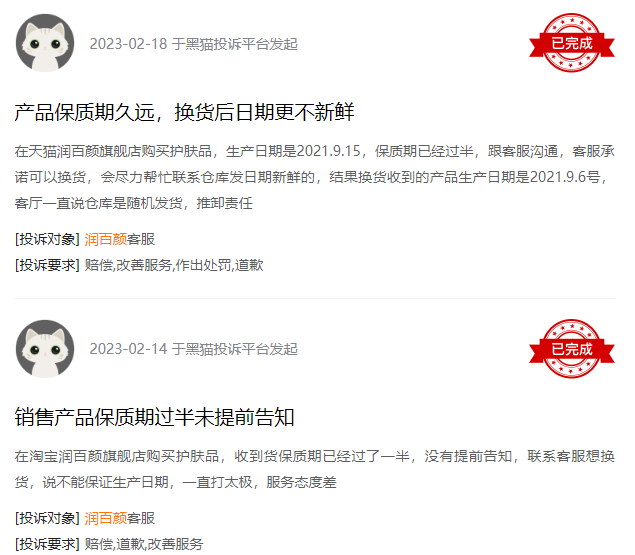Click the cat avatar of the 2023-02-14 complaint
The width and height of the screenshot is (635, 555).
[45, 349]
